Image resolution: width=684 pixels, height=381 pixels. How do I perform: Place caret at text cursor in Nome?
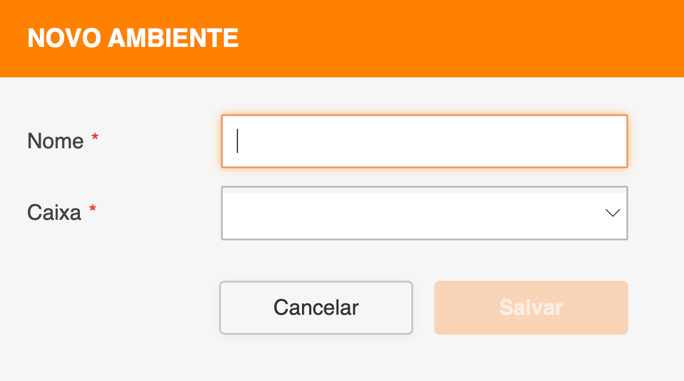[237, 141]
